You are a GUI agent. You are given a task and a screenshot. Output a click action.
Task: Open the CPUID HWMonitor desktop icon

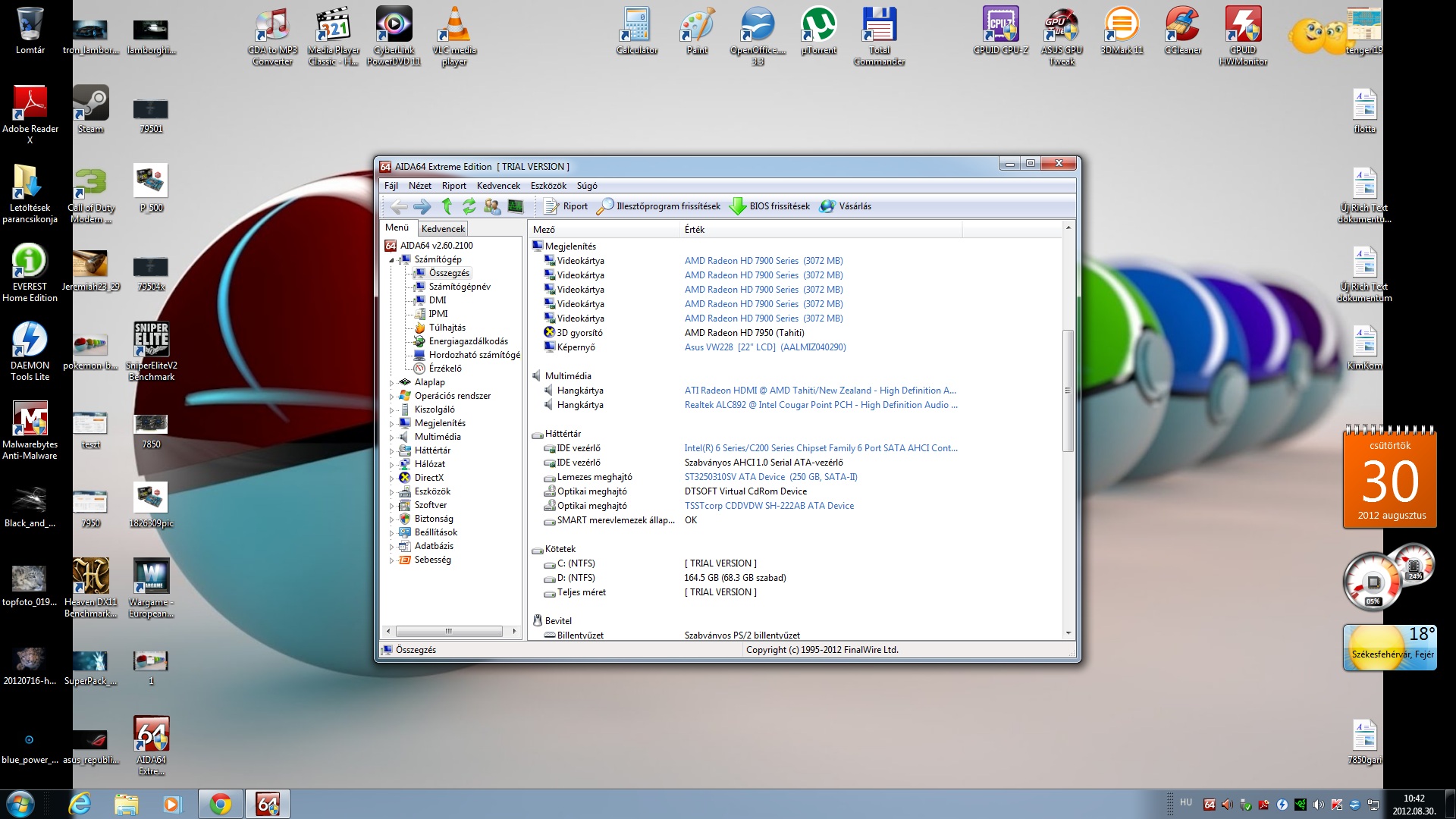coord(1243,36)
